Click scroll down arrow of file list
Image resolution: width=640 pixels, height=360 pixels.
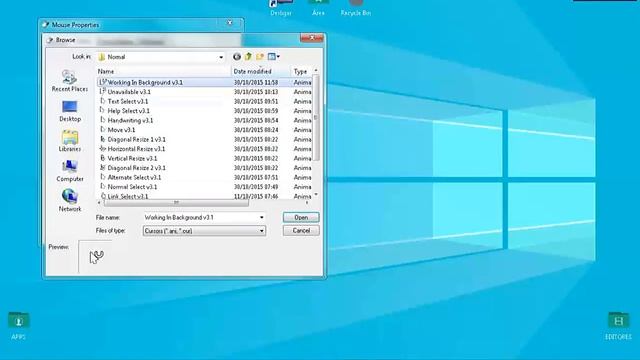316,195
